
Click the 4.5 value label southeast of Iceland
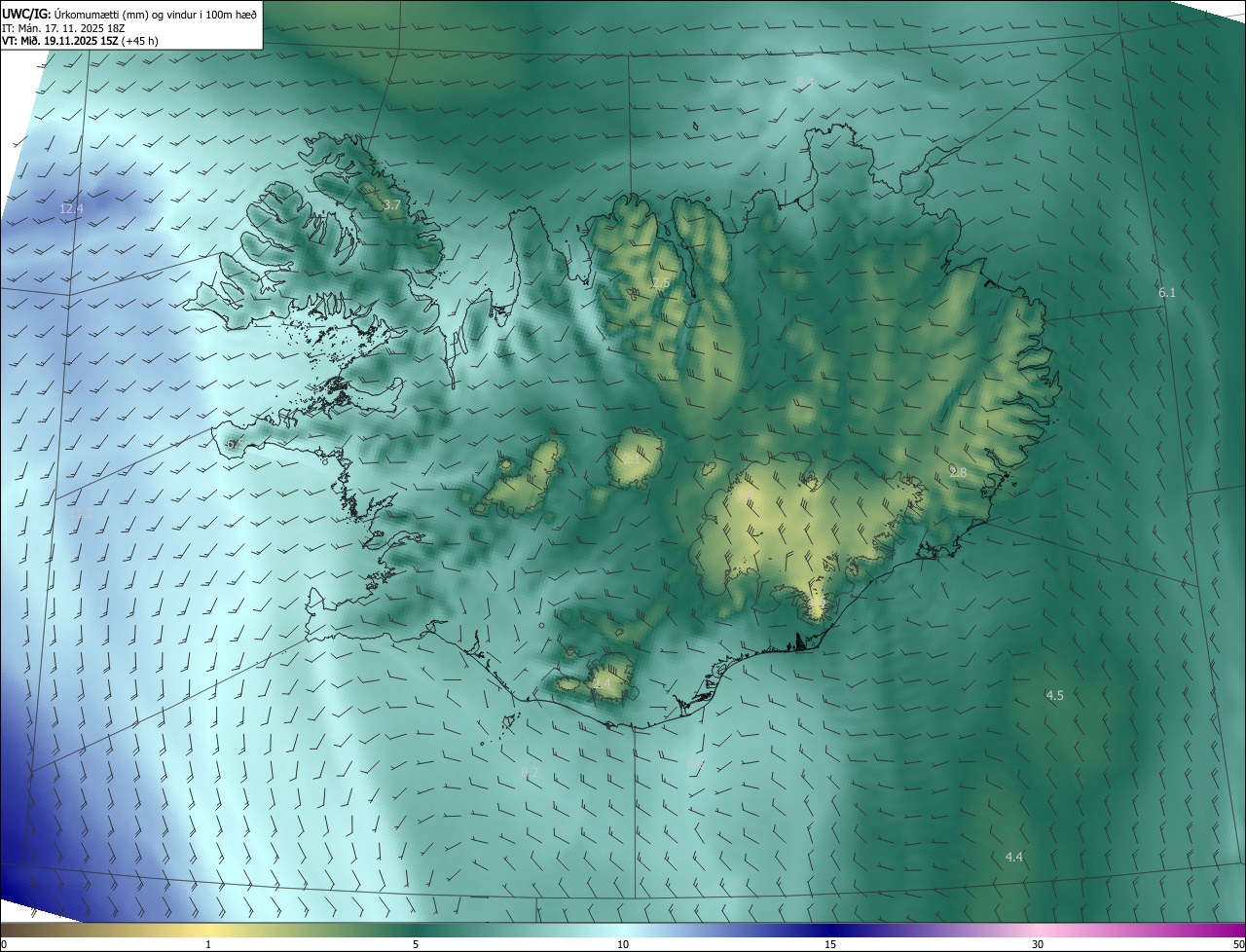[1054, 695]
